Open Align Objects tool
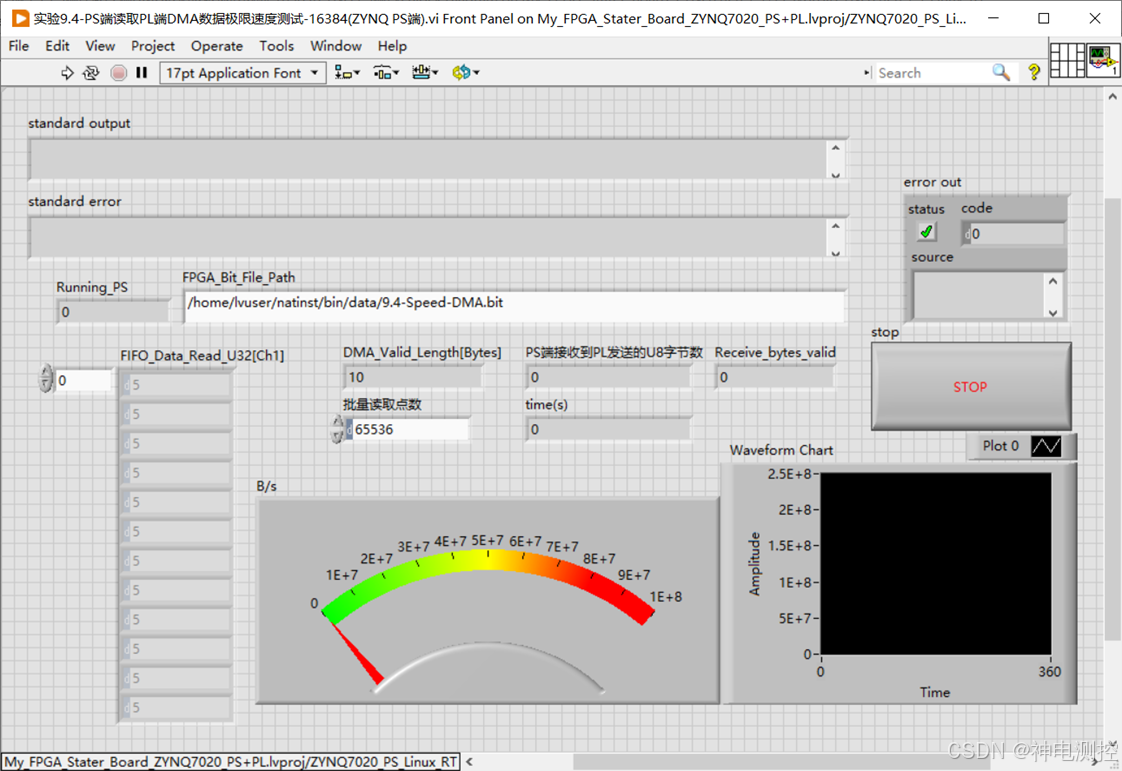The width and height of the screenshot is (1122, 771). click(x=348, y=72)
